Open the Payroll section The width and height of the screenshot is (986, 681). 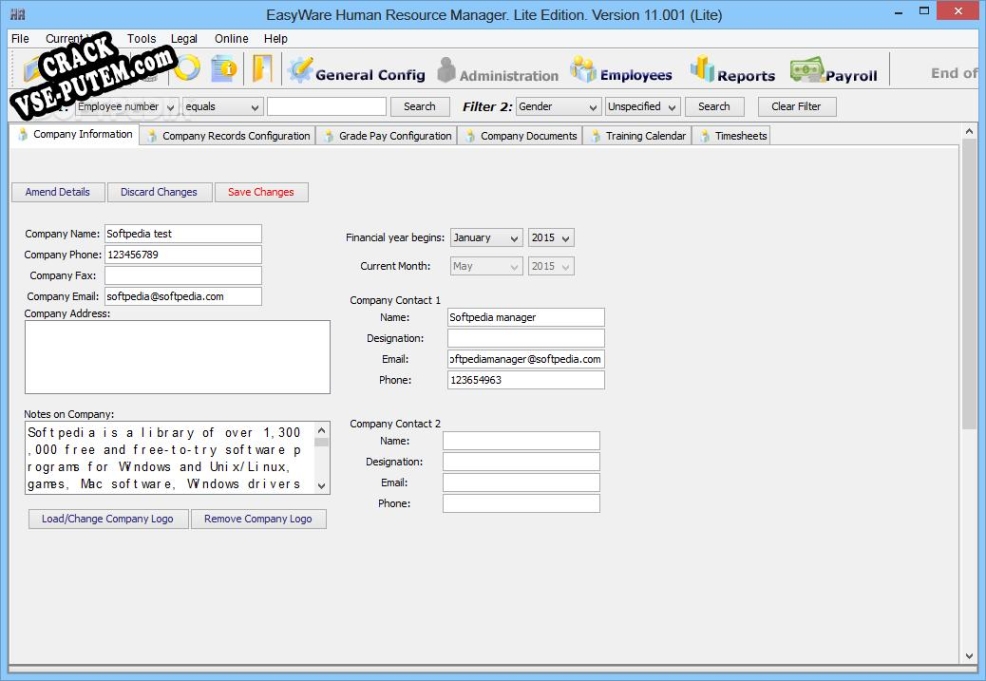[x=833, y=70]
